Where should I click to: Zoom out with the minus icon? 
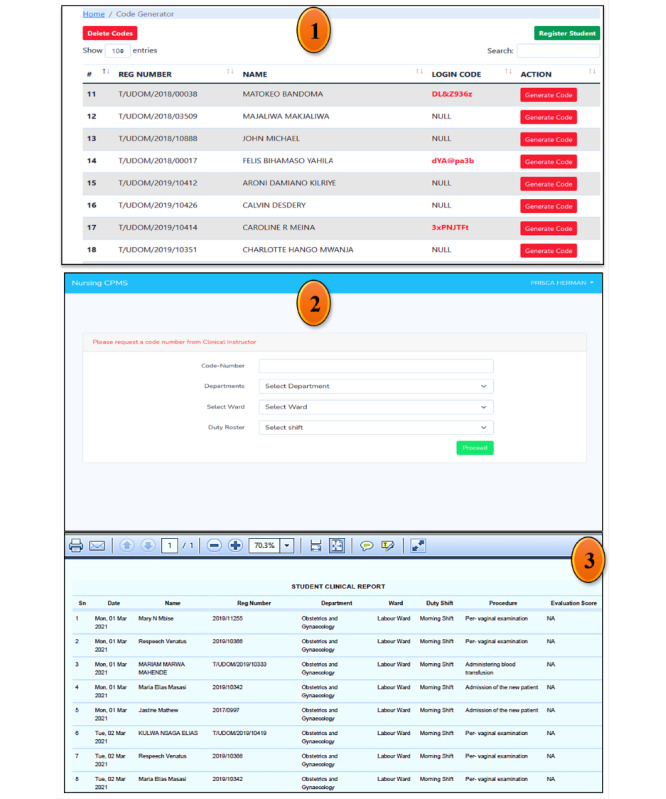tap(214, 546)
